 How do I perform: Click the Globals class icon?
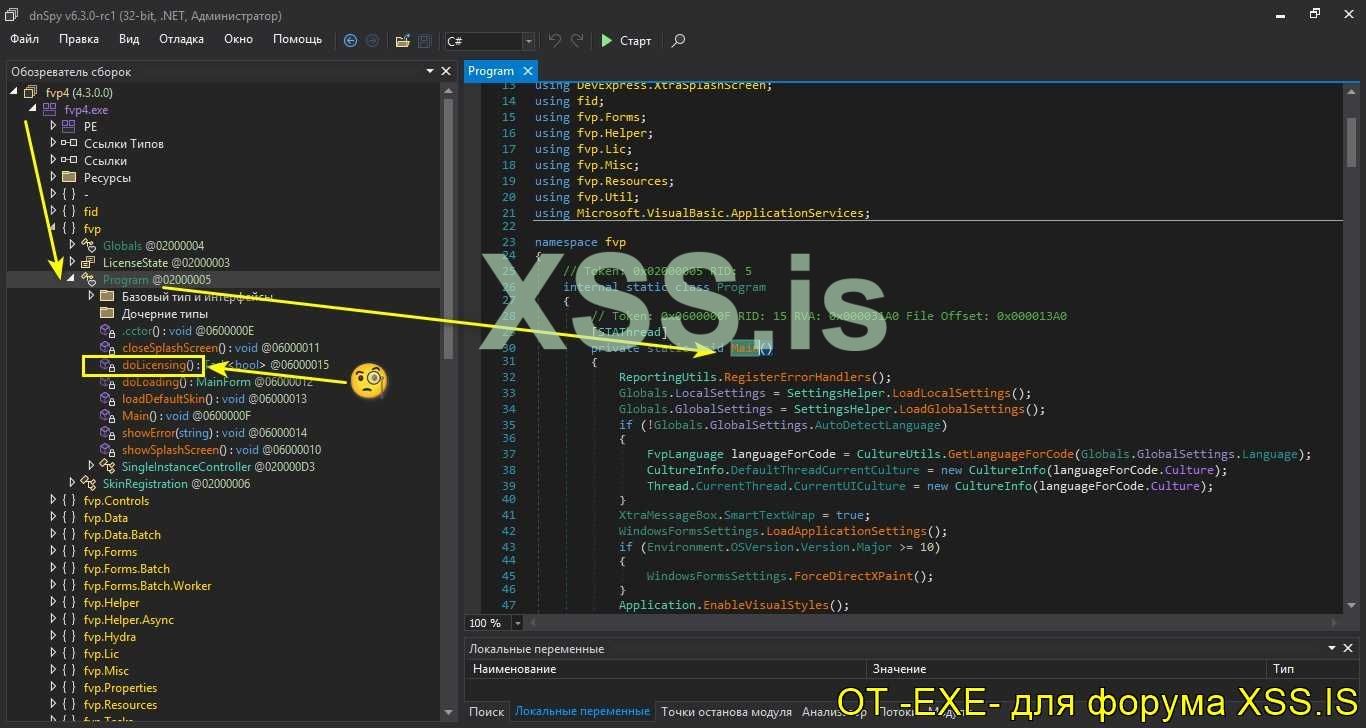pyautogui.click(x=87, y=246)
